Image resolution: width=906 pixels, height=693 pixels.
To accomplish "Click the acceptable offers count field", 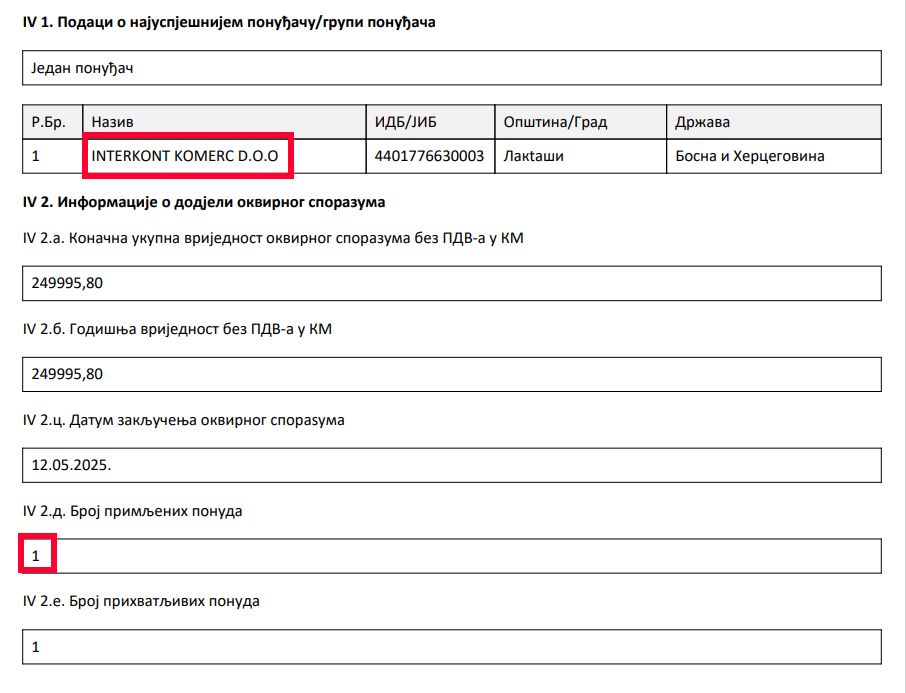I will click(452, 647).
